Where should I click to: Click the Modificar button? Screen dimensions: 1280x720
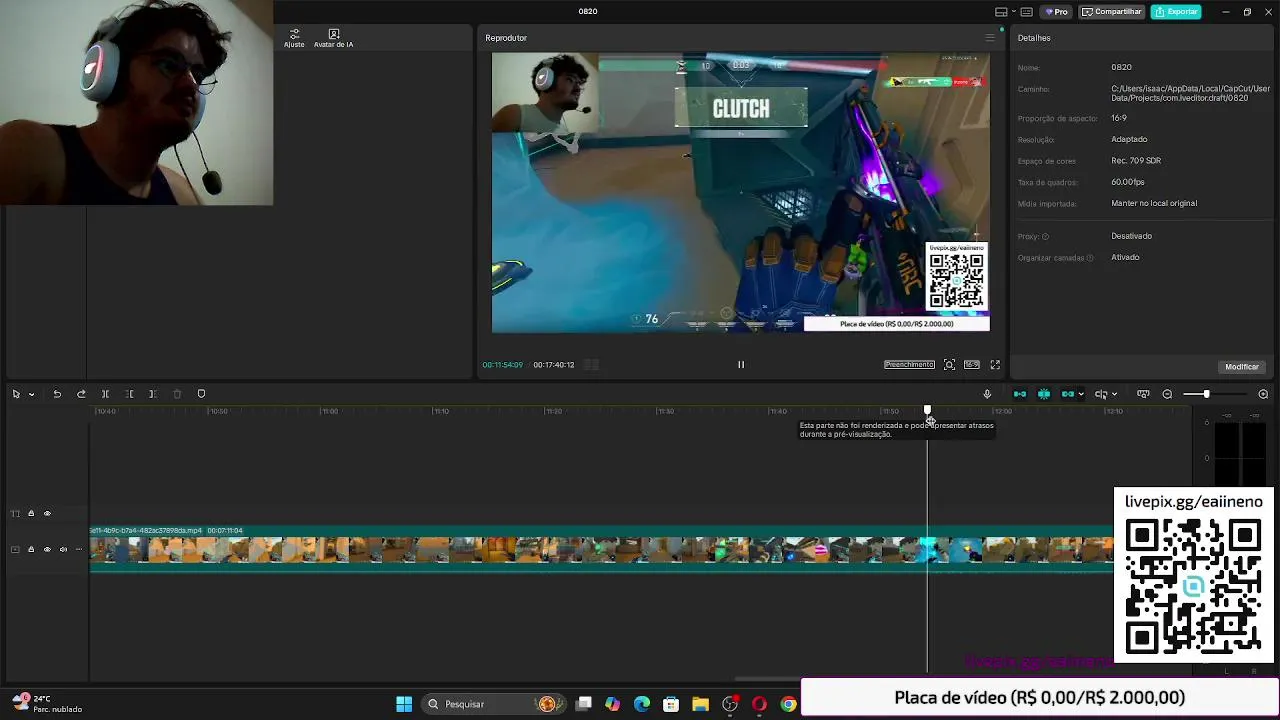tap(1241, 367)
